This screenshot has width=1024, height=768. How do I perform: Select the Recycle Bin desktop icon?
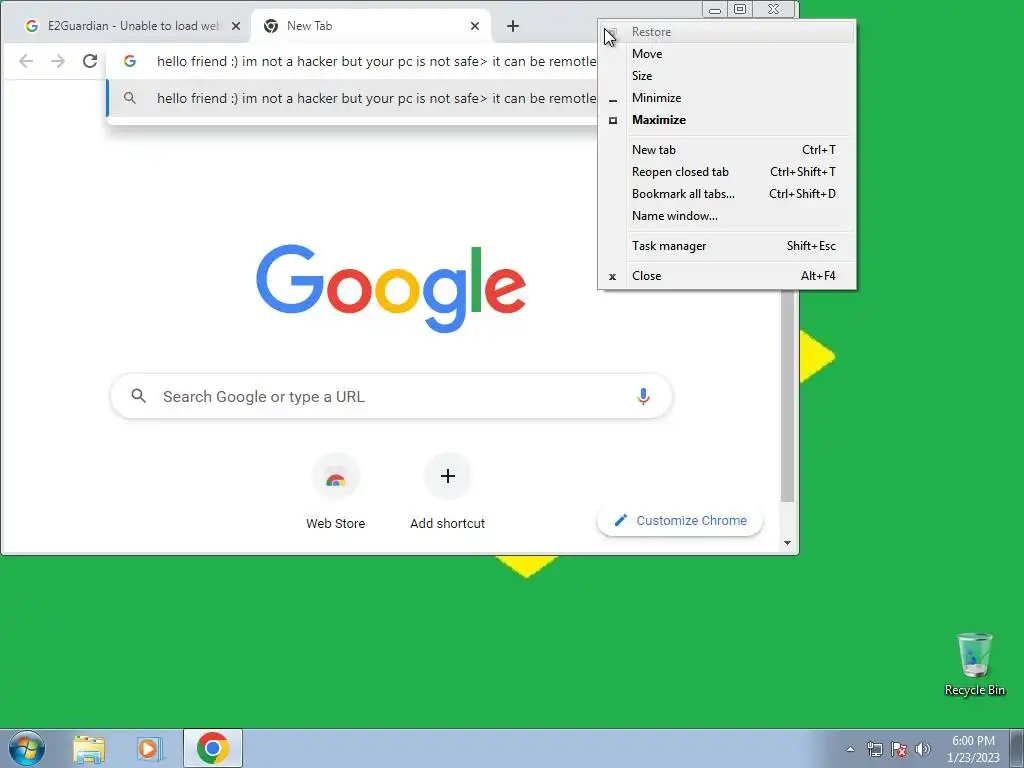pyautogui.click(x=974, y=664)
